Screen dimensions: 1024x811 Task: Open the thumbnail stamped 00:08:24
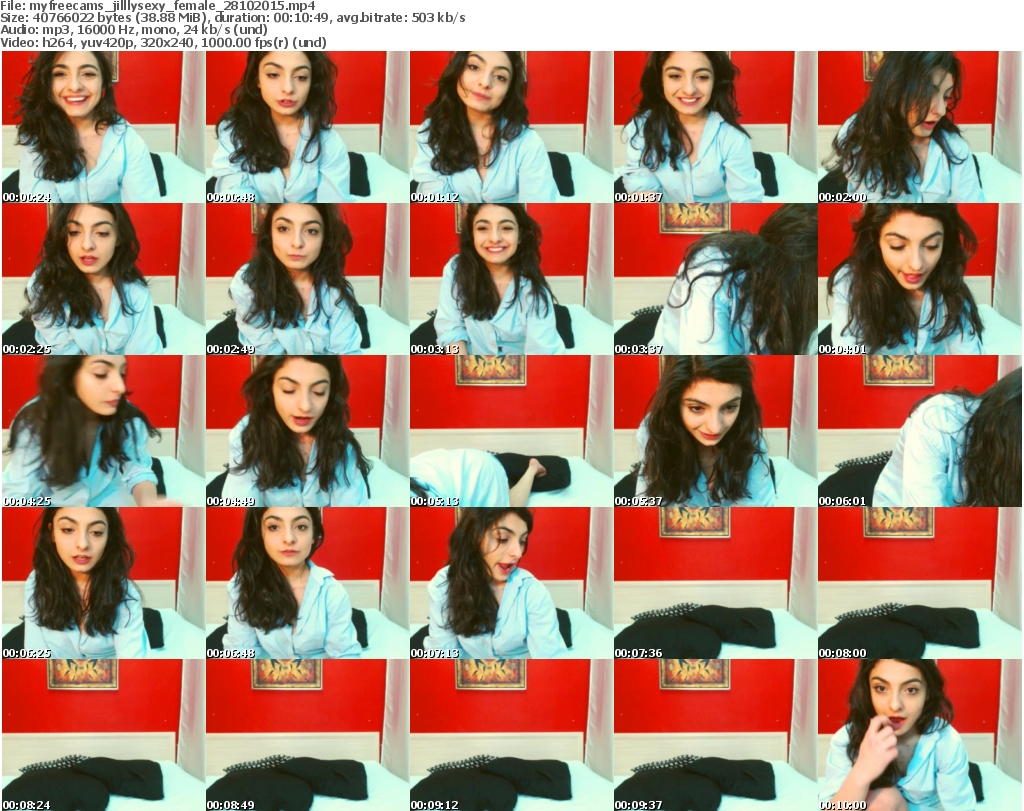[103, 735]
